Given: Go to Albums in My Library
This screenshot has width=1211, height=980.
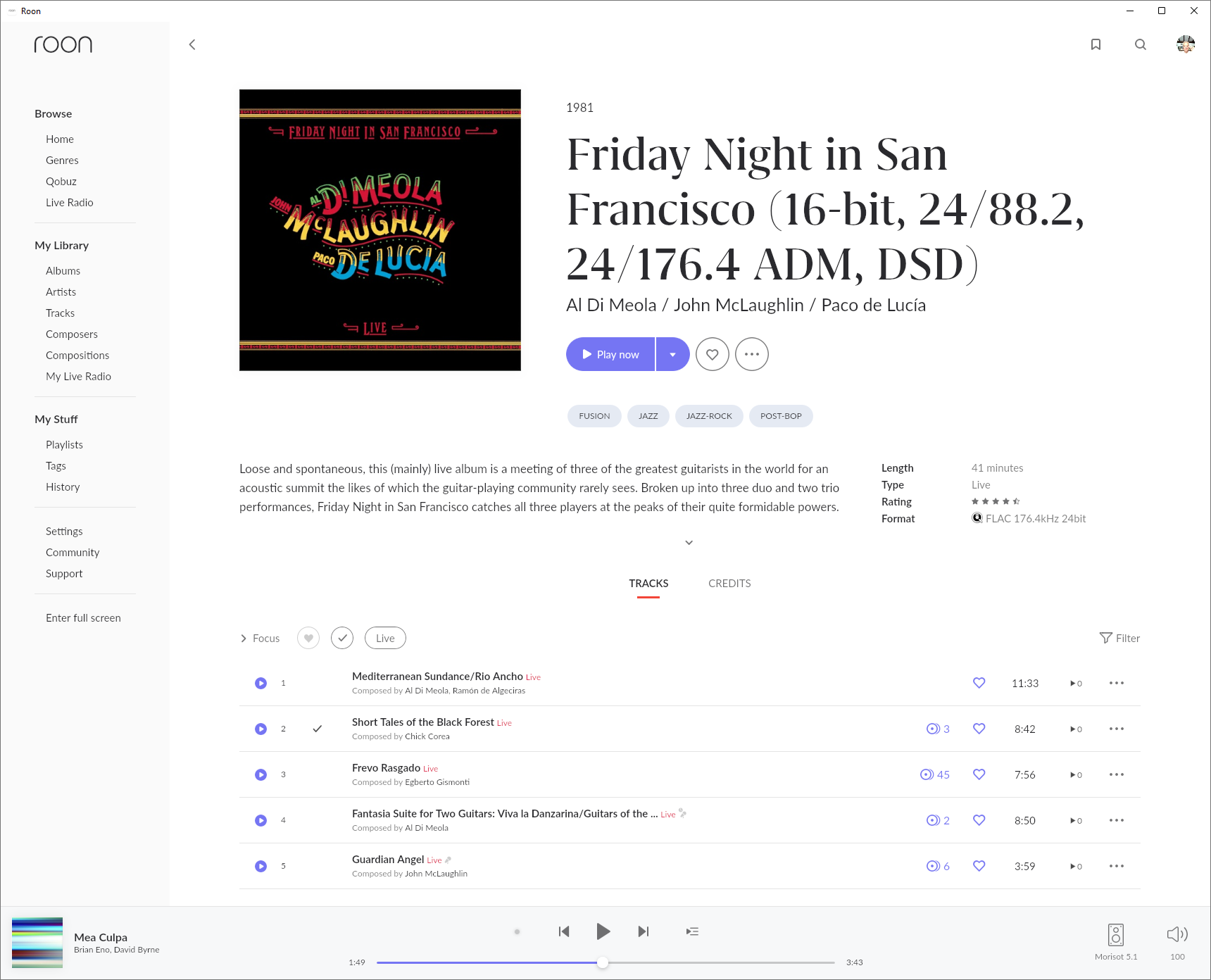Looking at the screenshot, I should (x=63, y=271).
